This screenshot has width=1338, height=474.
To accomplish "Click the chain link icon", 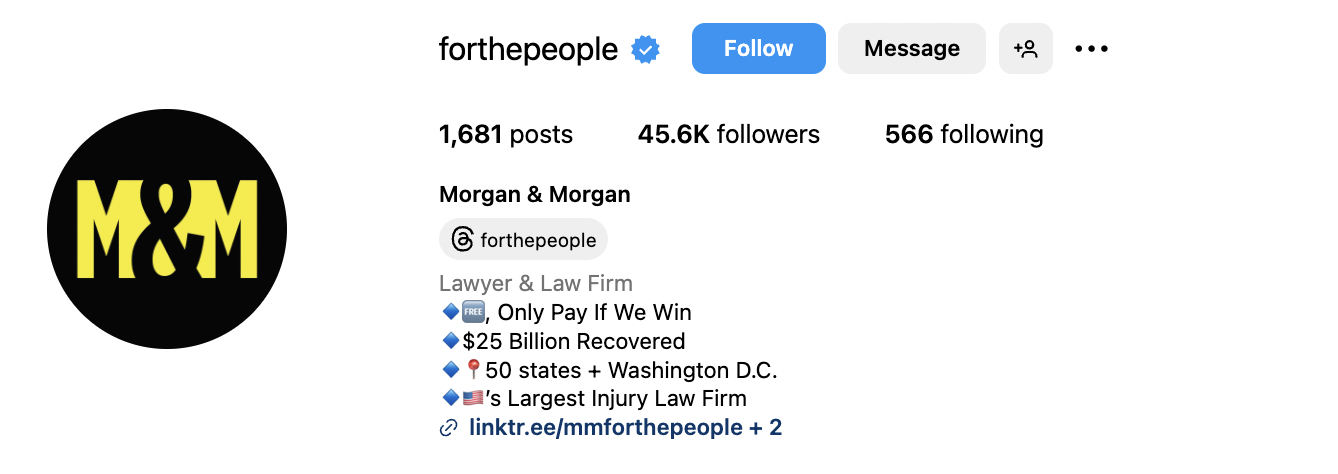I will [x=449, y=428].
